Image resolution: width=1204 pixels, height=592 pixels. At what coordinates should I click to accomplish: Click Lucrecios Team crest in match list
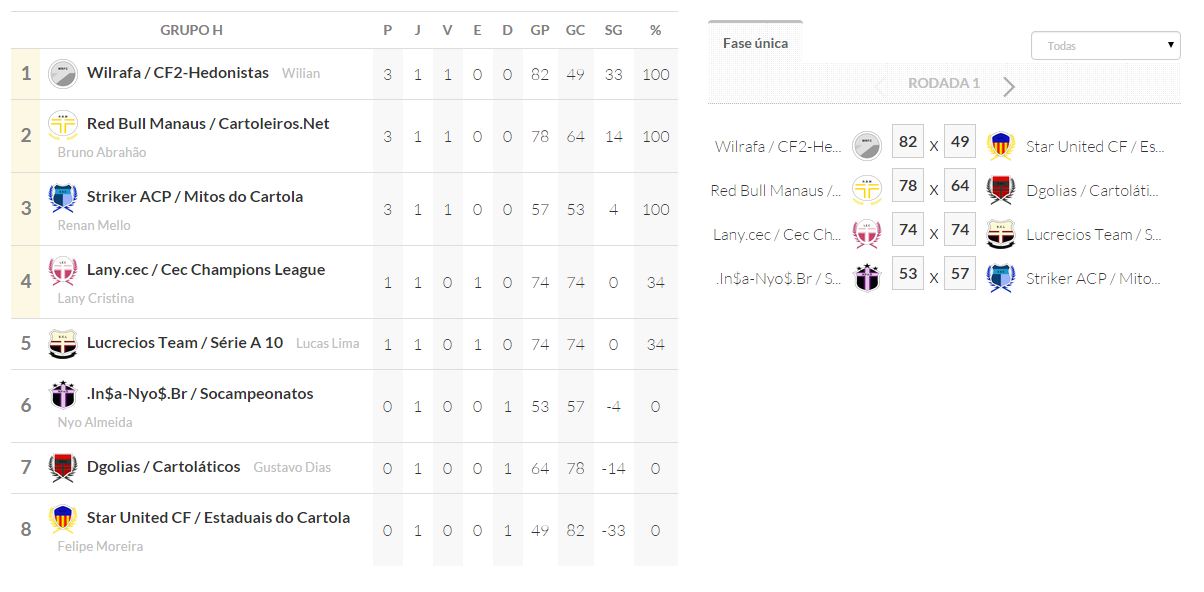click(1001, 234)
